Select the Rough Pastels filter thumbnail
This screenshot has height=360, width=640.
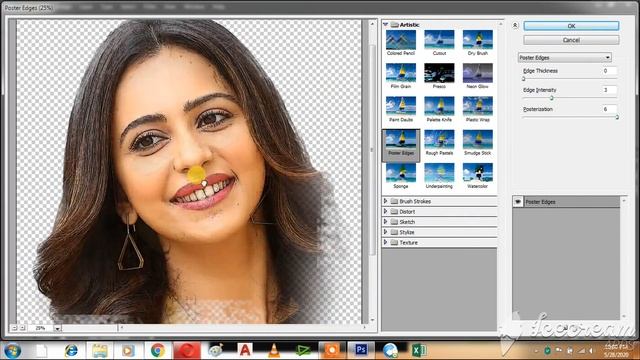[x=439, y=140]
